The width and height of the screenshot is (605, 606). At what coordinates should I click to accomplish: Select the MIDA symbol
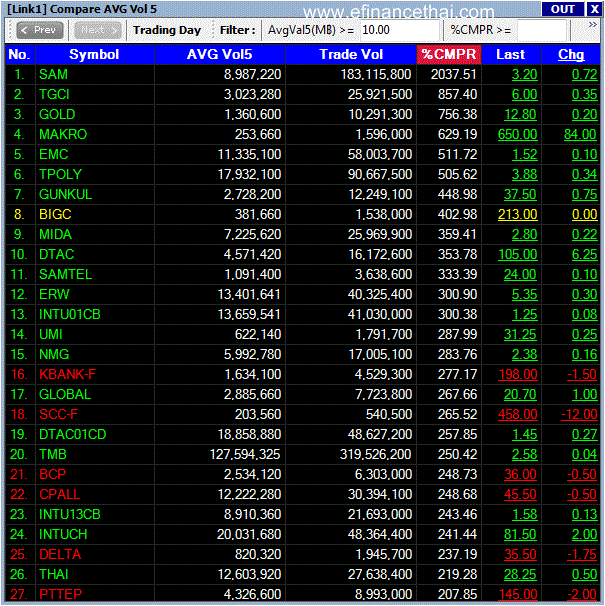coord(55,235)
